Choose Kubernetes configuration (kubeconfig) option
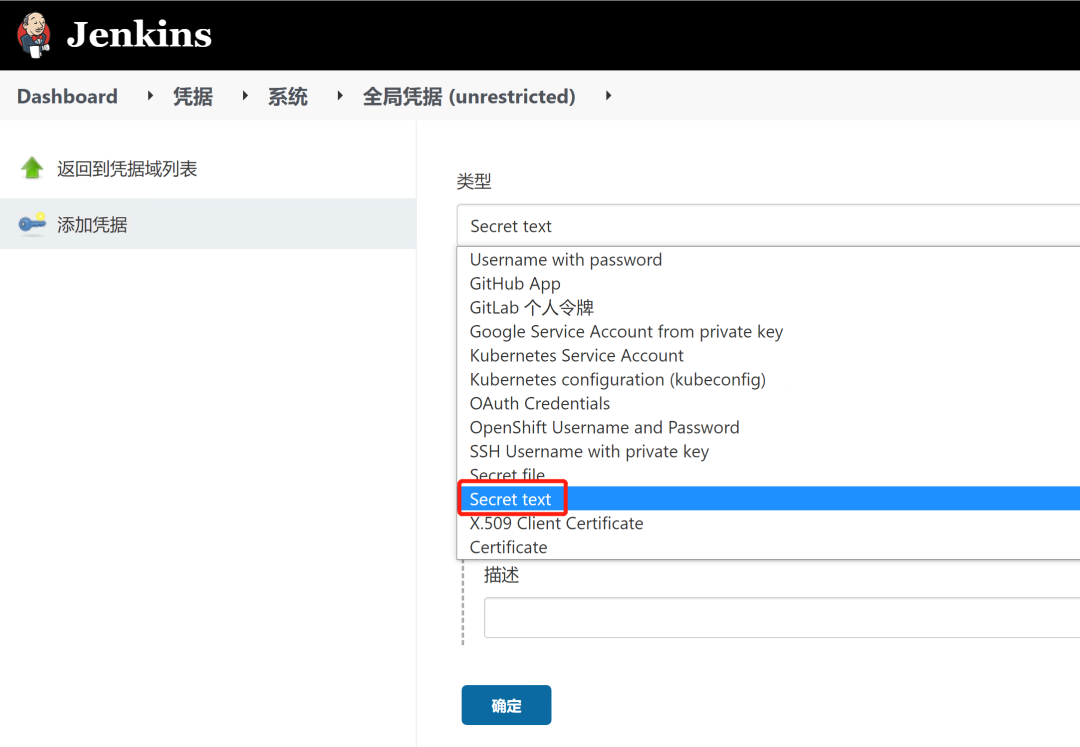The width and height of the screenshot is (1080, 747). 618,380
